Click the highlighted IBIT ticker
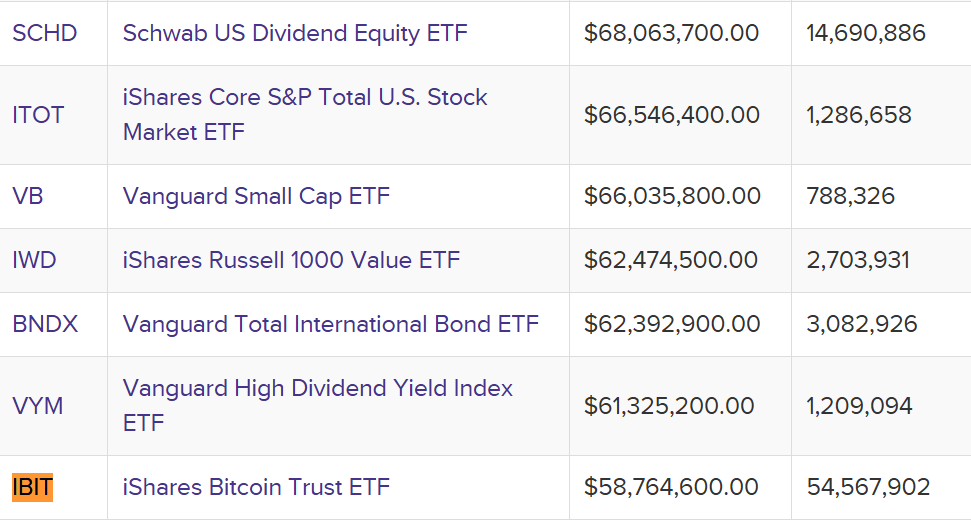Screen dimensions: 971x520 tap(33, 488)
